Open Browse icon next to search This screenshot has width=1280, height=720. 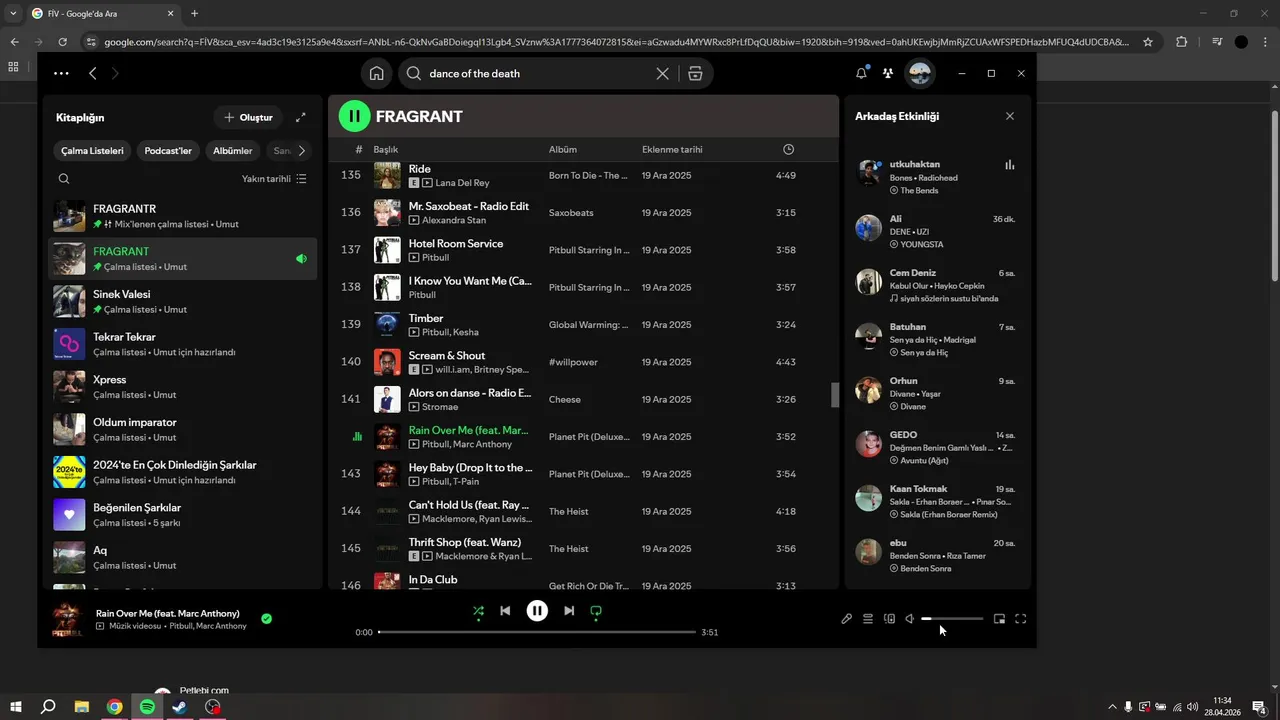[x=695, y=73]
